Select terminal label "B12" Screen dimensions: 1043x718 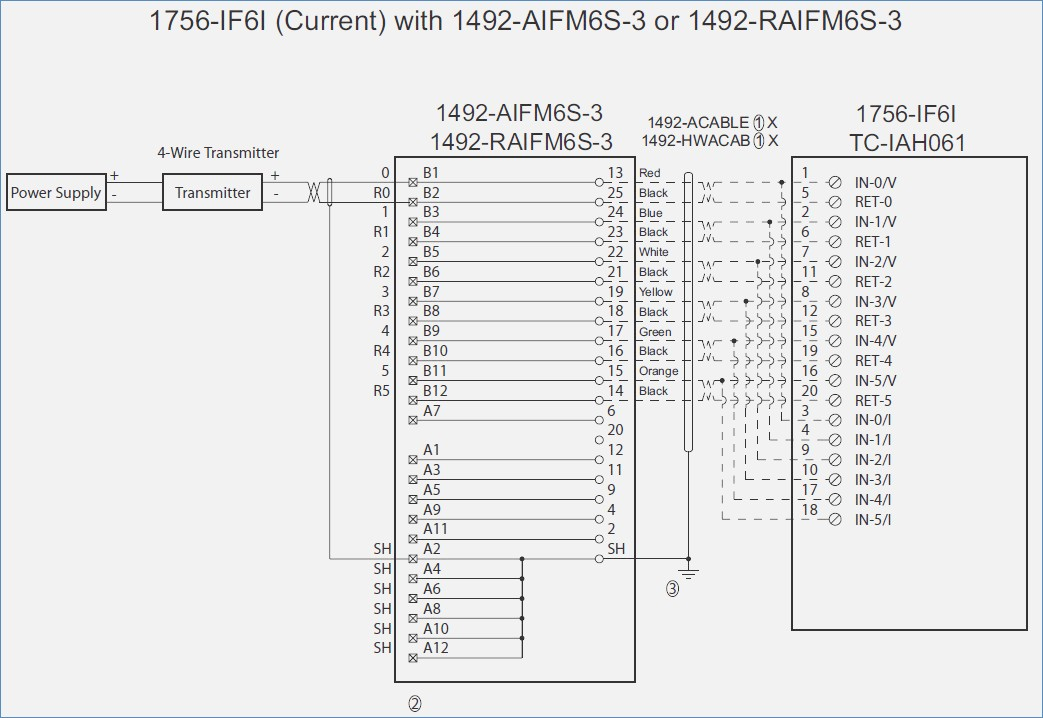pyautogui.click(x=435, y=391)
